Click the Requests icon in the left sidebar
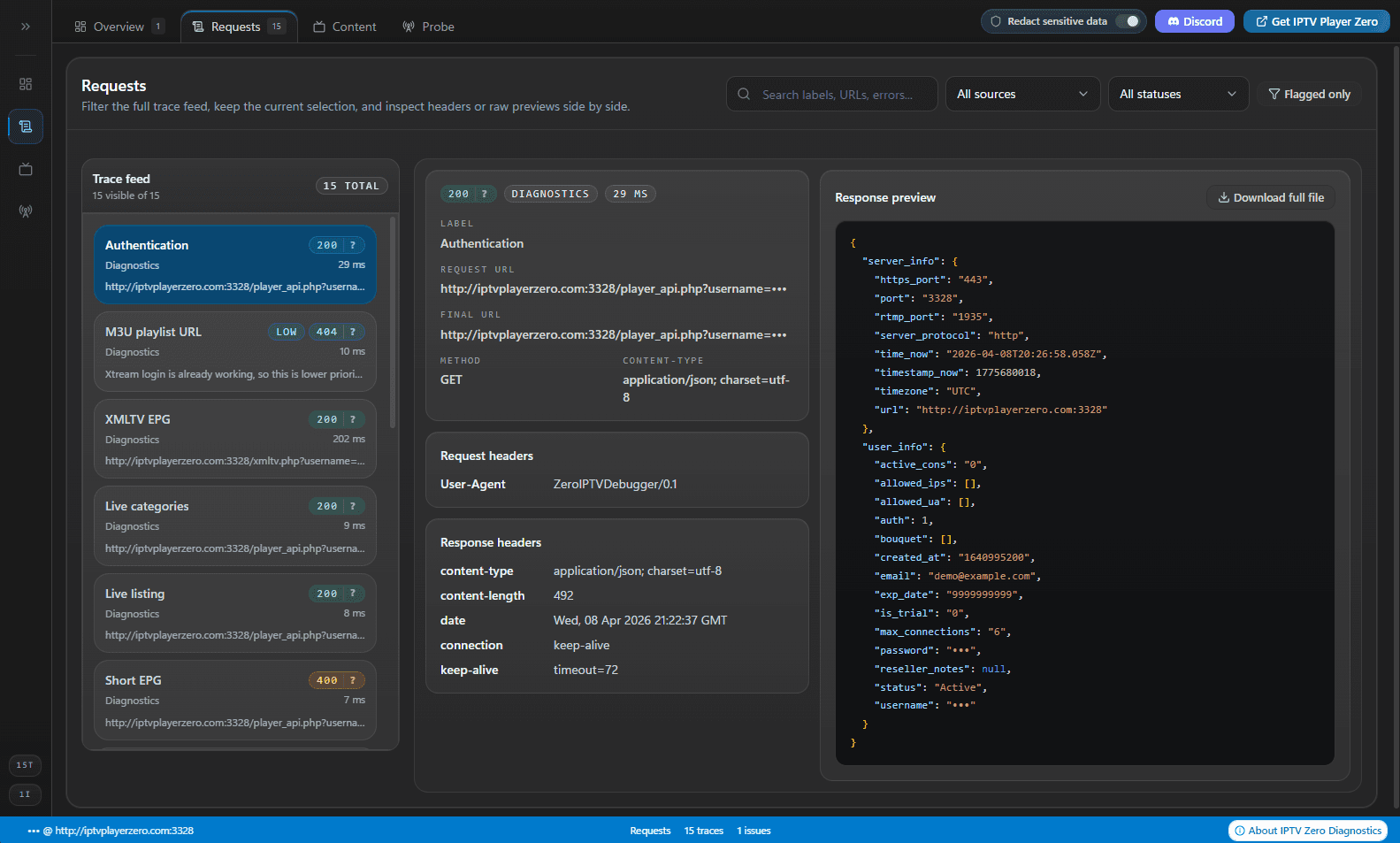Viewport: 1400px width, 843px height. coord(26,126)
